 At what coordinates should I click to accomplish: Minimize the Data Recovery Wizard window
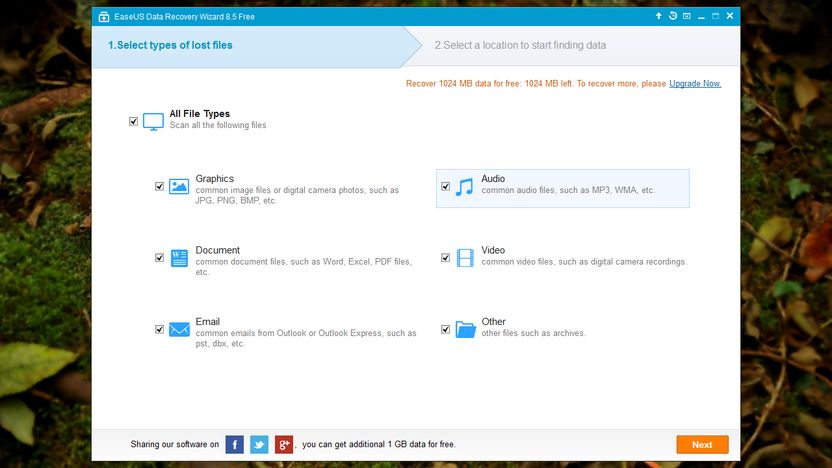[701, 16]
